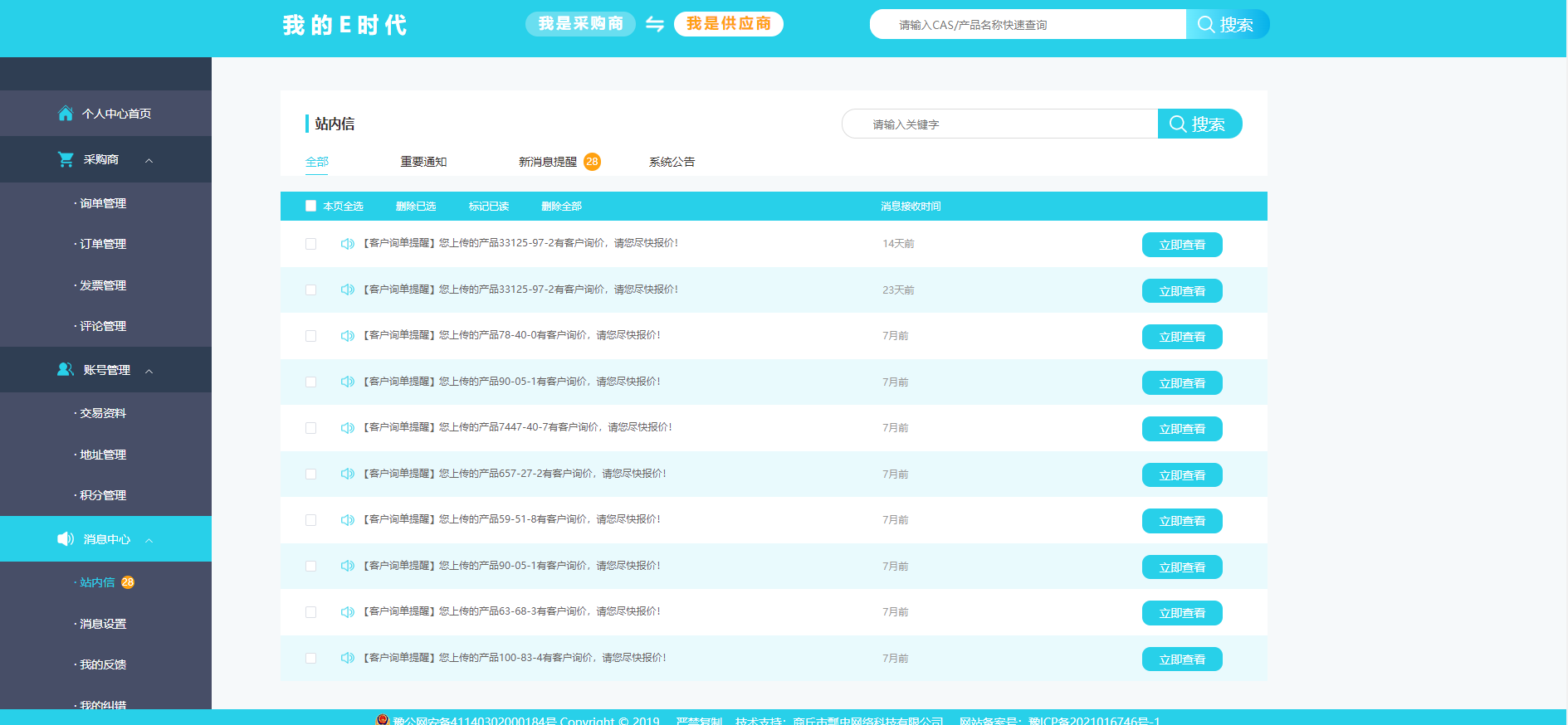1568x725 pixels.
Task: Click 立即查看 for the 14天前 message
Action: tap(1182, 245)
